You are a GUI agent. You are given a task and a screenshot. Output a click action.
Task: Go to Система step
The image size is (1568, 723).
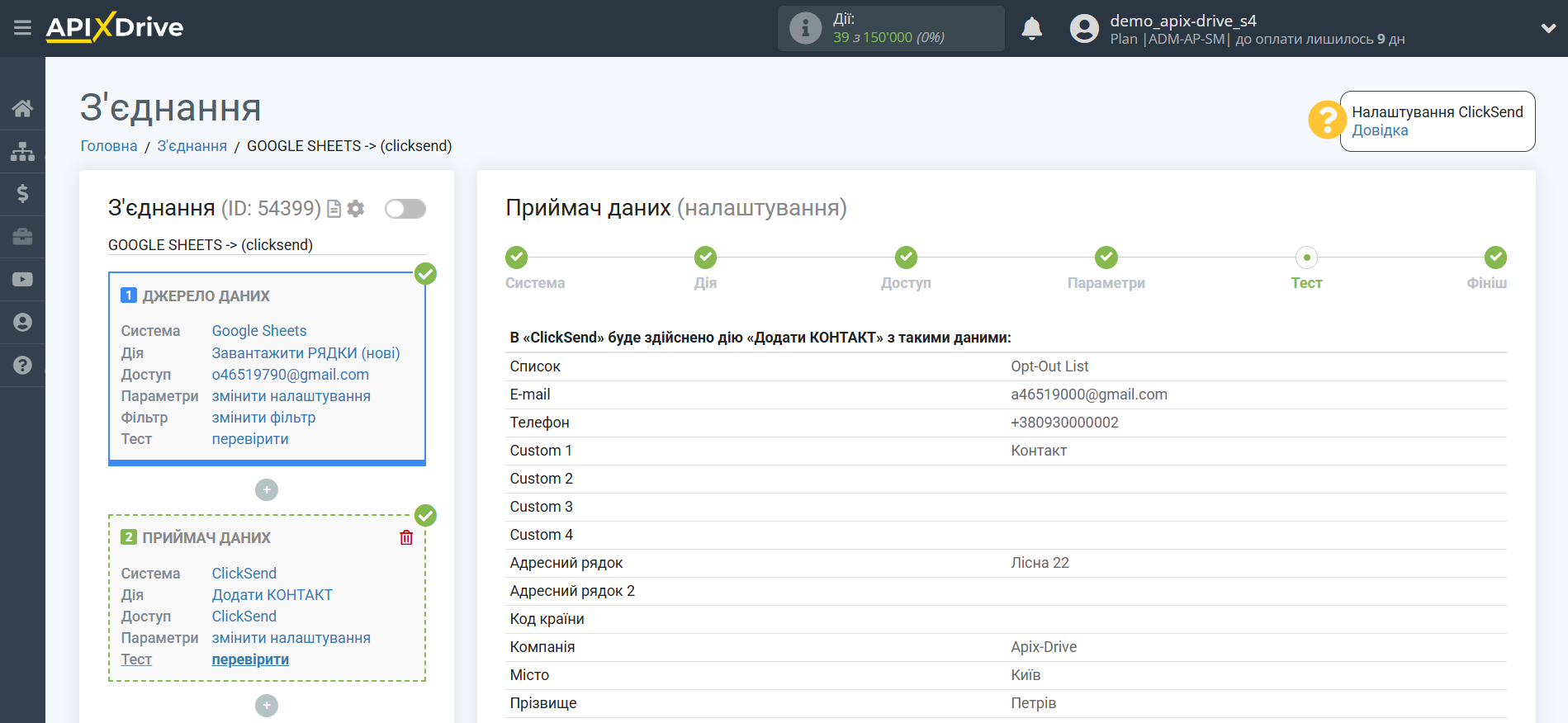[x=517, y=258]
